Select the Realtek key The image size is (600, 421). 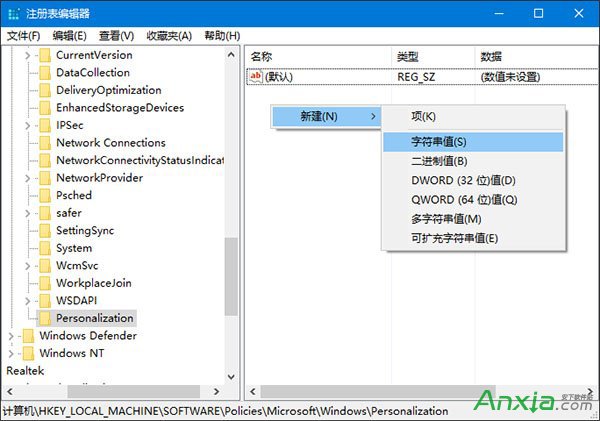click(x=25, y=371)
